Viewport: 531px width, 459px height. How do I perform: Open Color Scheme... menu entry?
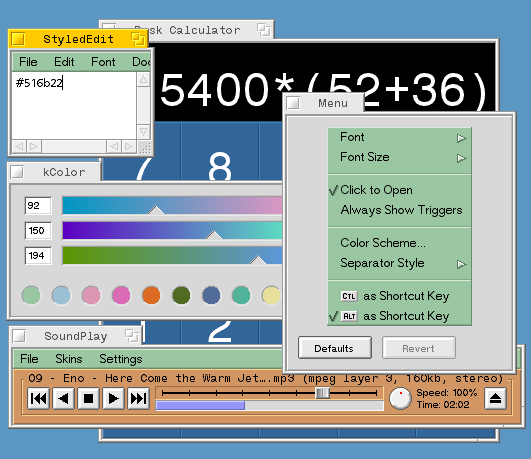click(x=400, y=243)
